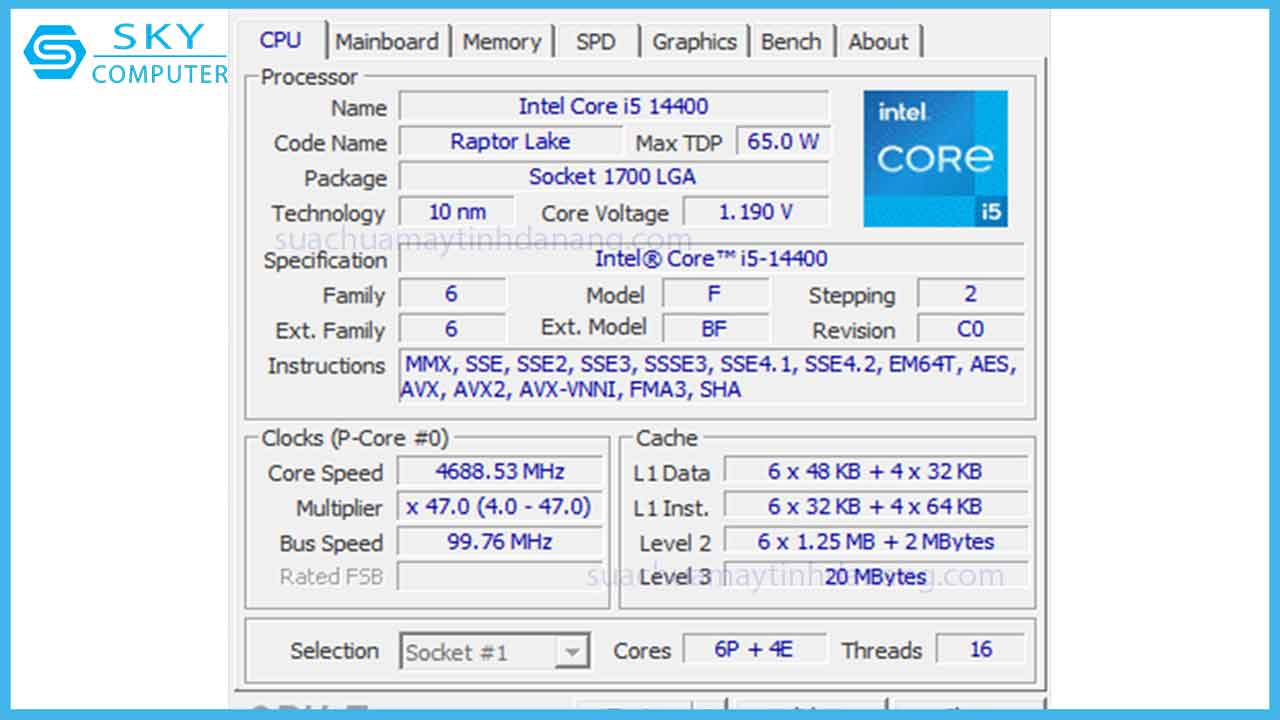The image size is (1280, 720).
Task: Select the currently active CPU tab
Action: click(x=281, y=41)
